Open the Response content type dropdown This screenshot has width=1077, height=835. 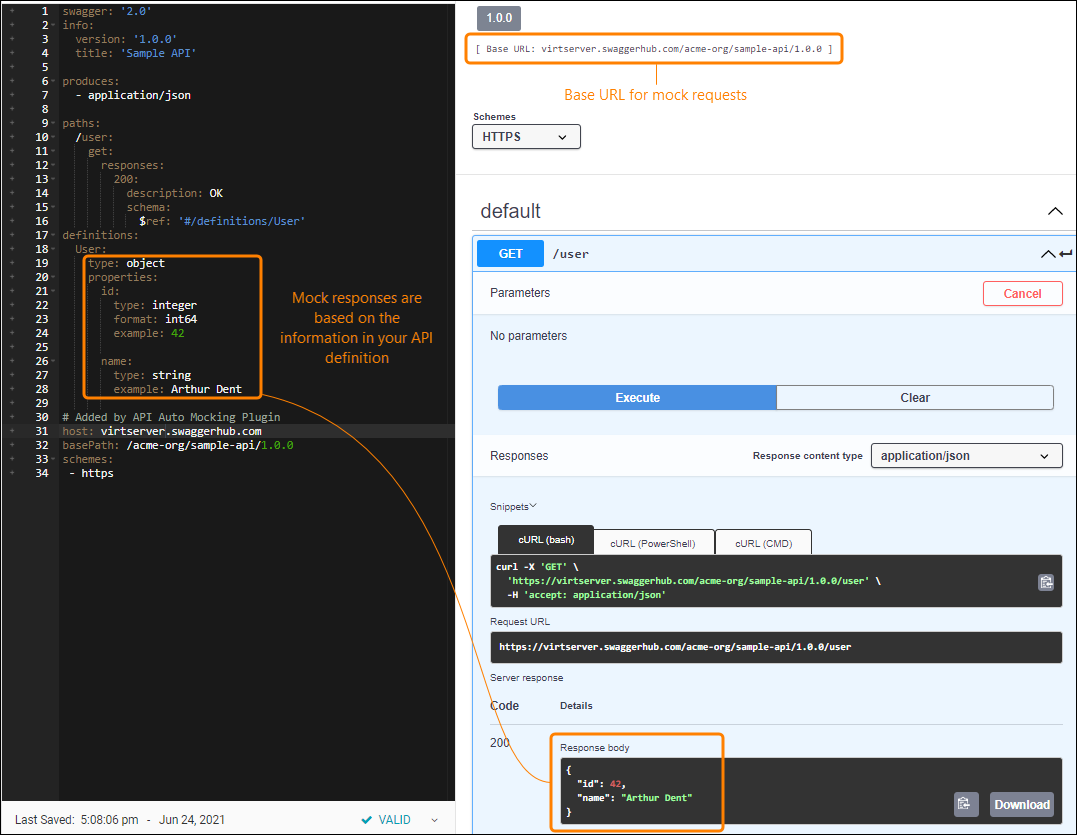point(966,455)
